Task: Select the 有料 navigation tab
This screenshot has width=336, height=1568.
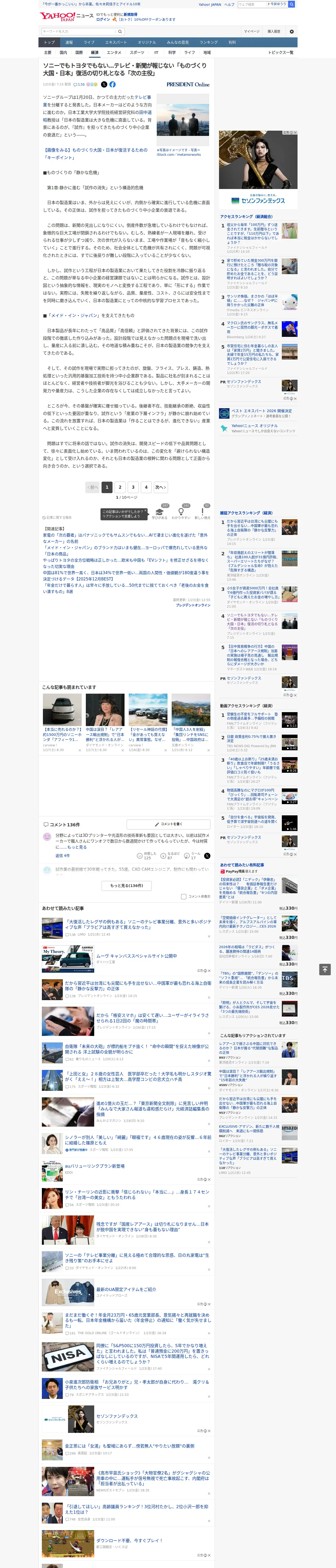Action: point(232,42)
